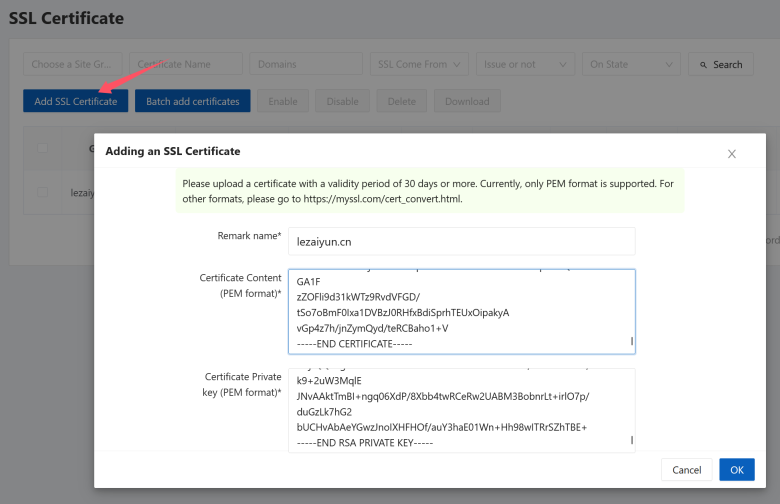Open the On State dropdown
Image resolution: width=780 pixels, height=504 pixels.
[x=631, y=64]
